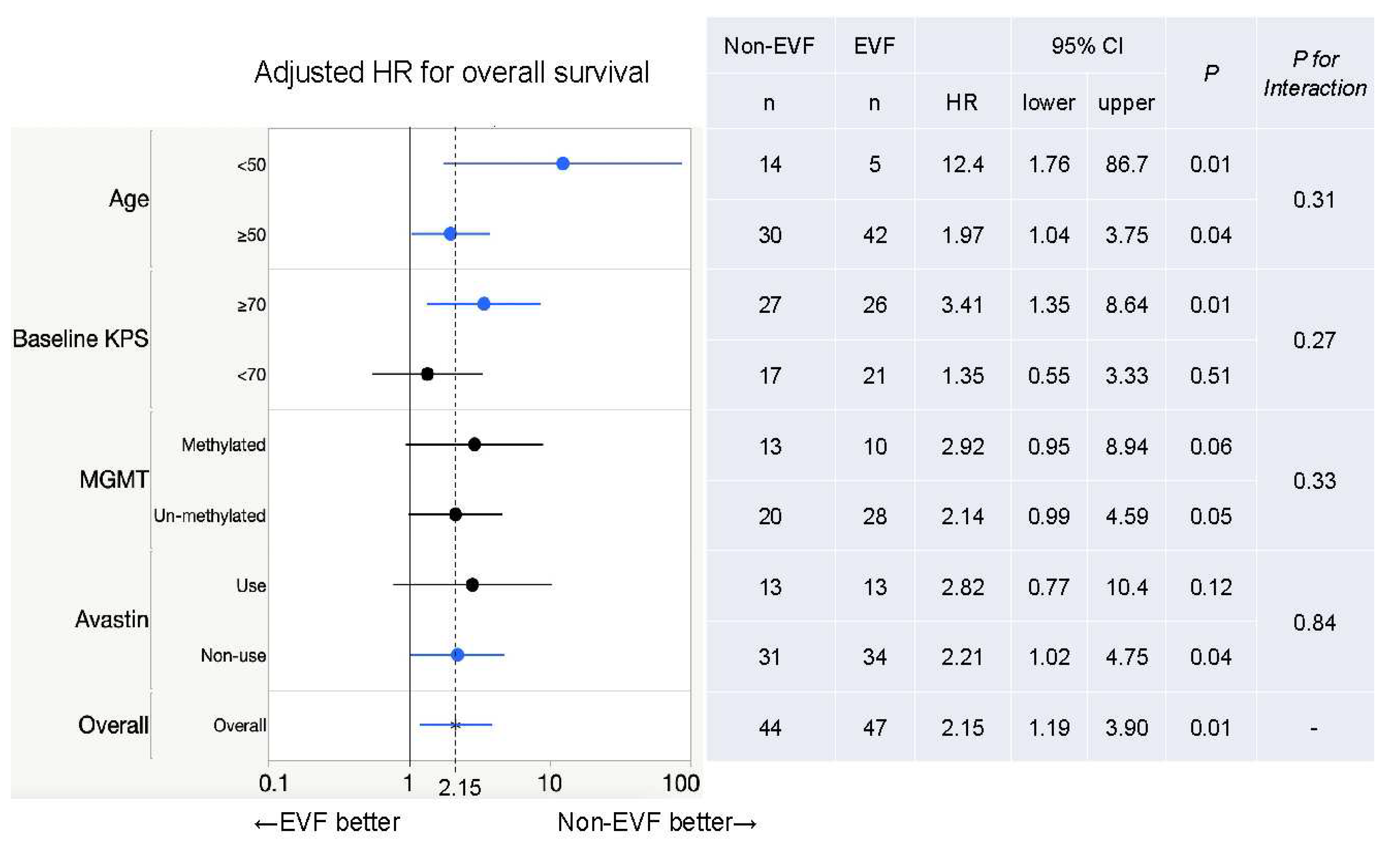The image size is (1400, 845).
Task: Select the Baseline KPS ≥70 data point
Action: coord(483,304)
